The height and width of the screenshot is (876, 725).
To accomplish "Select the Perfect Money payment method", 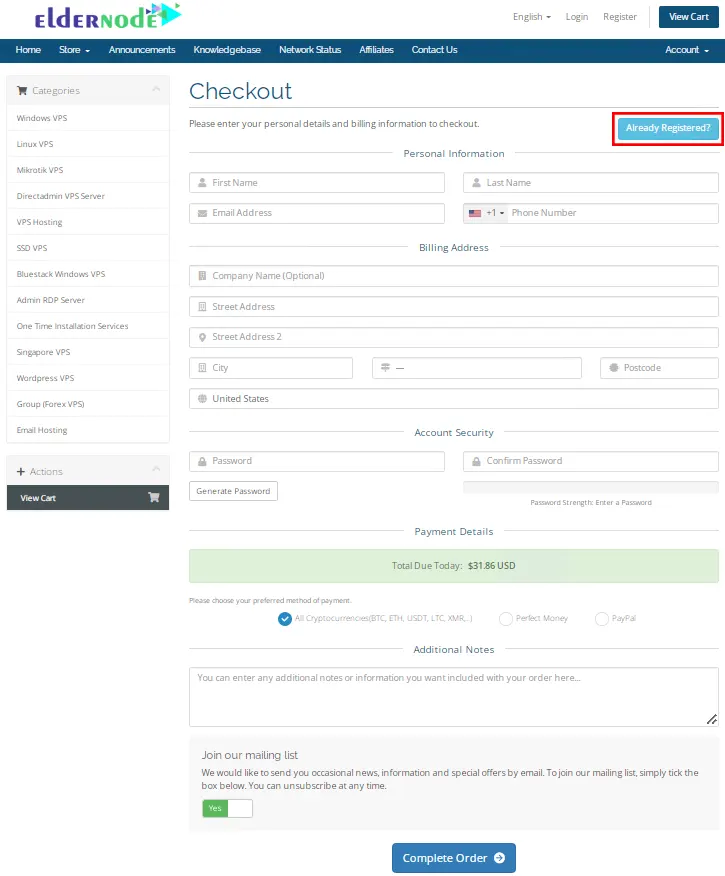I will point(506,618).
